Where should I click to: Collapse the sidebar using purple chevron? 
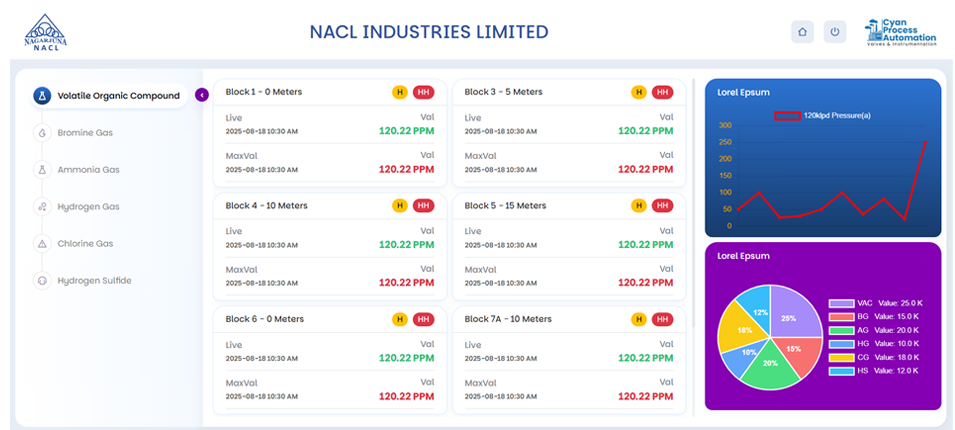click(202, 95)
